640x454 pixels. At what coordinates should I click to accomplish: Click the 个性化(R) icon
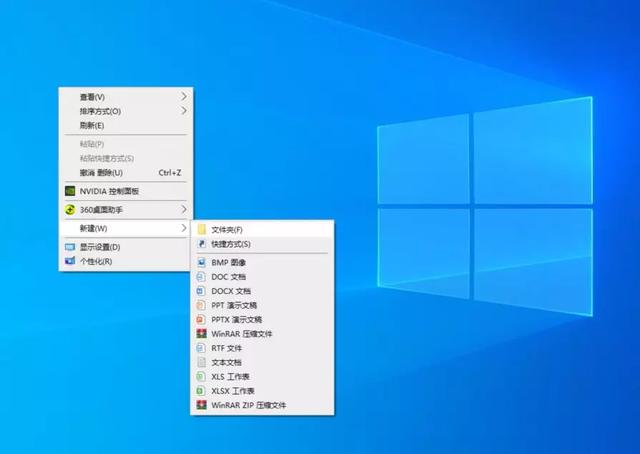coord(69,262)
